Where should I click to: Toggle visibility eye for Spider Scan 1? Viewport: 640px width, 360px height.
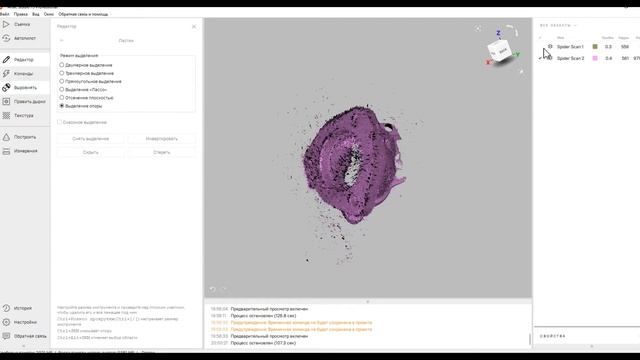click(550, 47)
